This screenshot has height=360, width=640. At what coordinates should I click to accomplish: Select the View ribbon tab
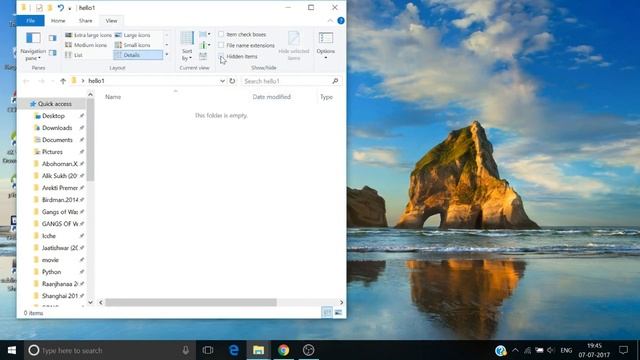pyautogui.click(x=111, y=21)
